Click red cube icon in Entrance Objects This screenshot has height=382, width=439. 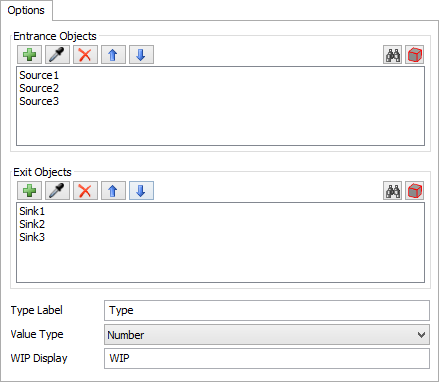[415, 55]
